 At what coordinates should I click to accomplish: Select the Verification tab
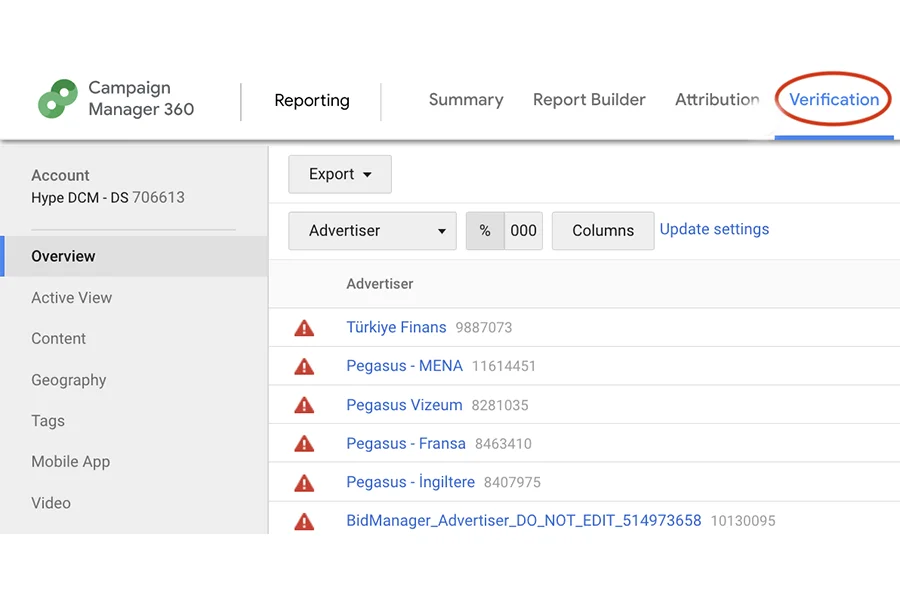[834, 100]
